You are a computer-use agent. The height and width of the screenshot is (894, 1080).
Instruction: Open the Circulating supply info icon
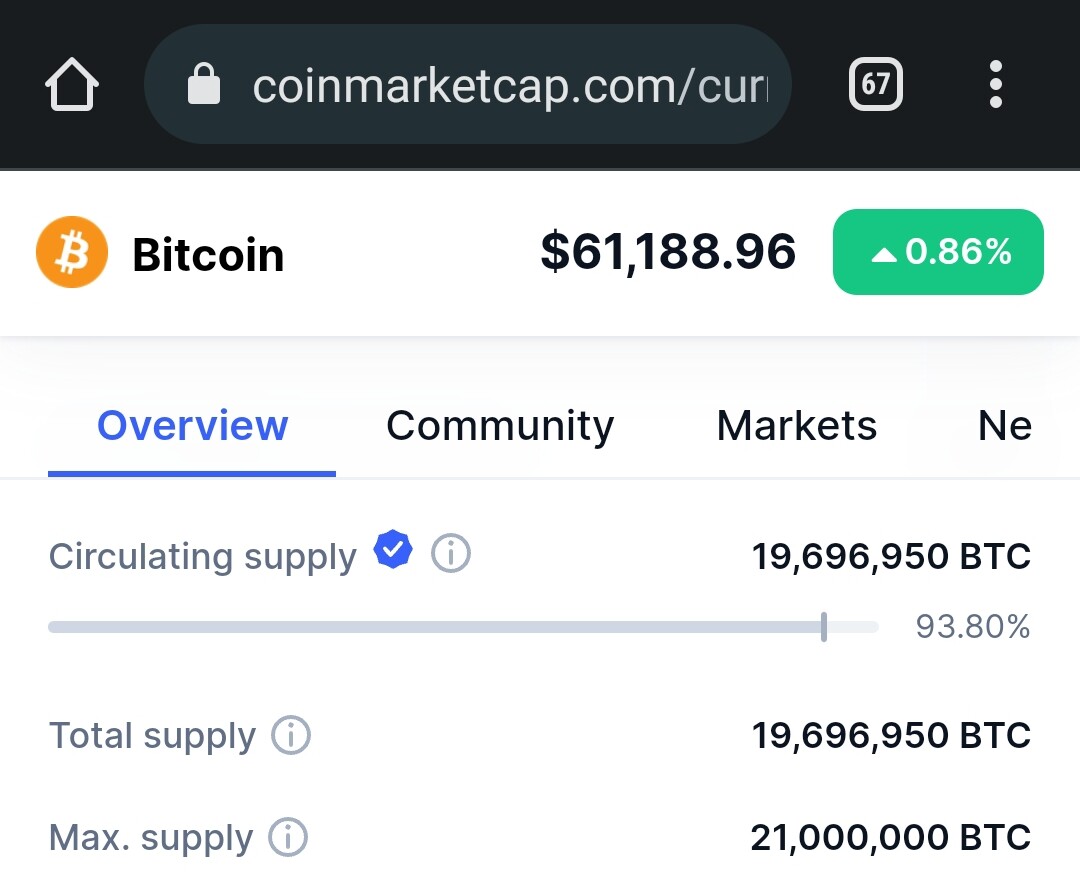451,553
